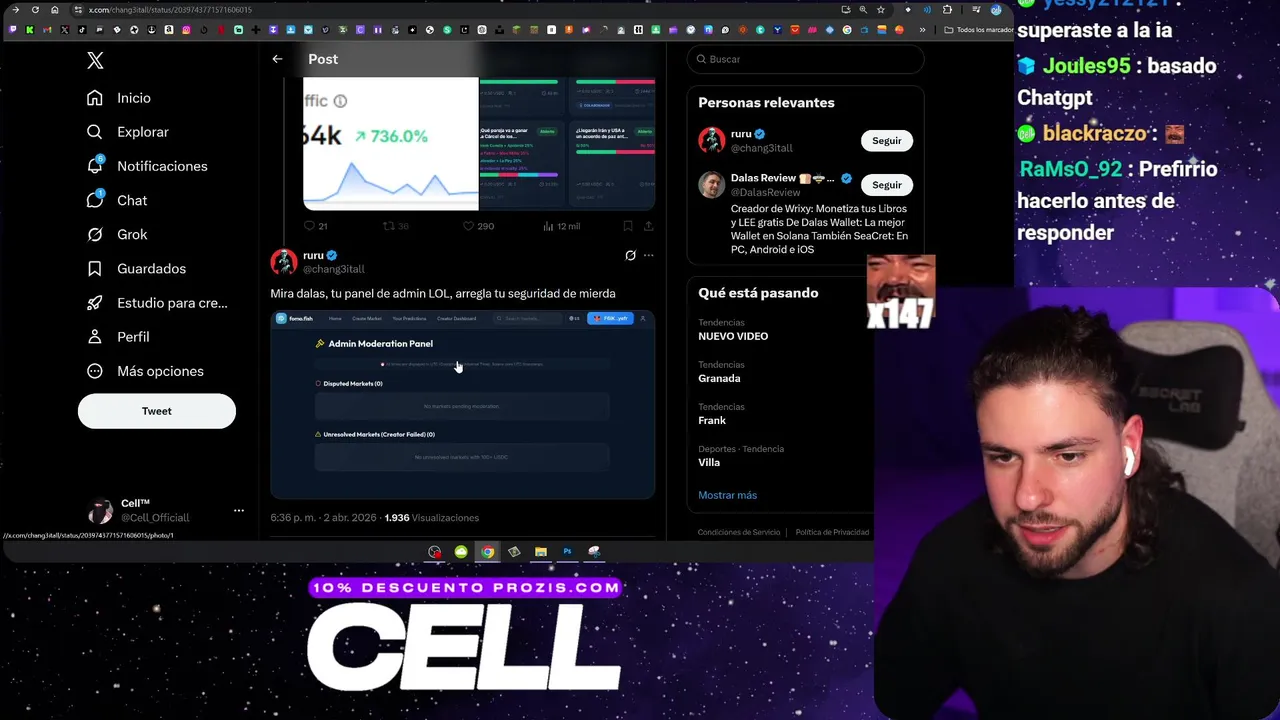Viewport: 1280px width, 720px height.
Task: Open ruru's avatar on the reply post
Action: pos(284,262)
